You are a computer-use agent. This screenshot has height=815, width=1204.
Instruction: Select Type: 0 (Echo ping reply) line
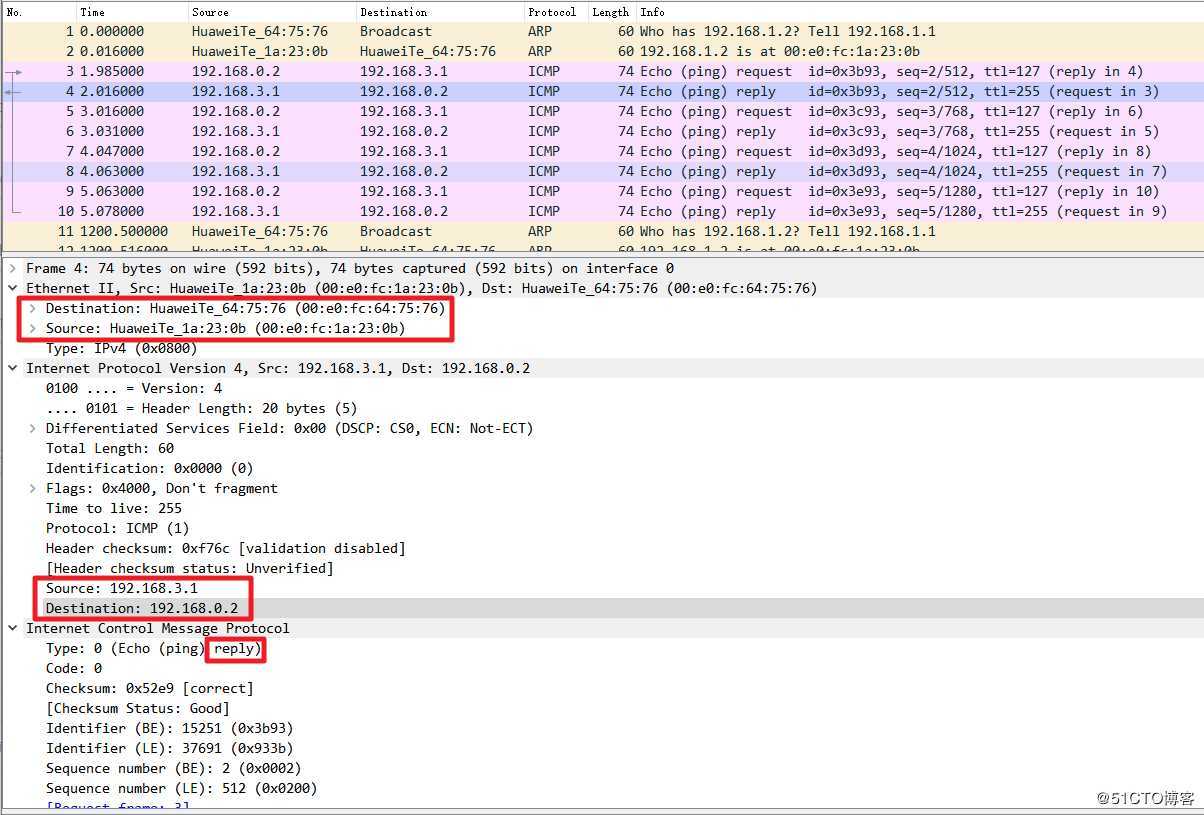(x=154, y=648)
